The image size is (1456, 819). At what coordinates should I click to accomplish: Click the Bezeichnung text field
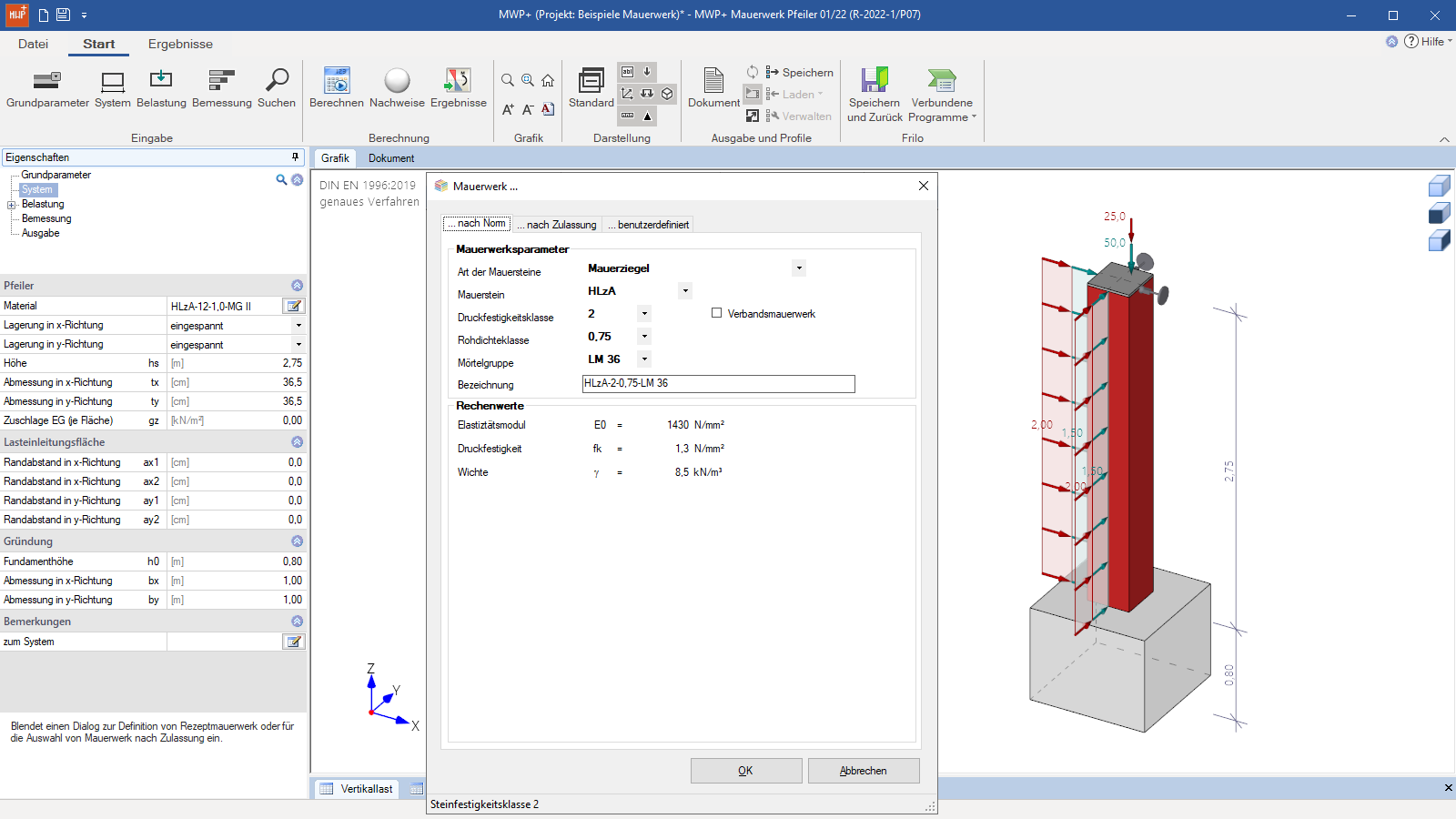tap(719, 384)
